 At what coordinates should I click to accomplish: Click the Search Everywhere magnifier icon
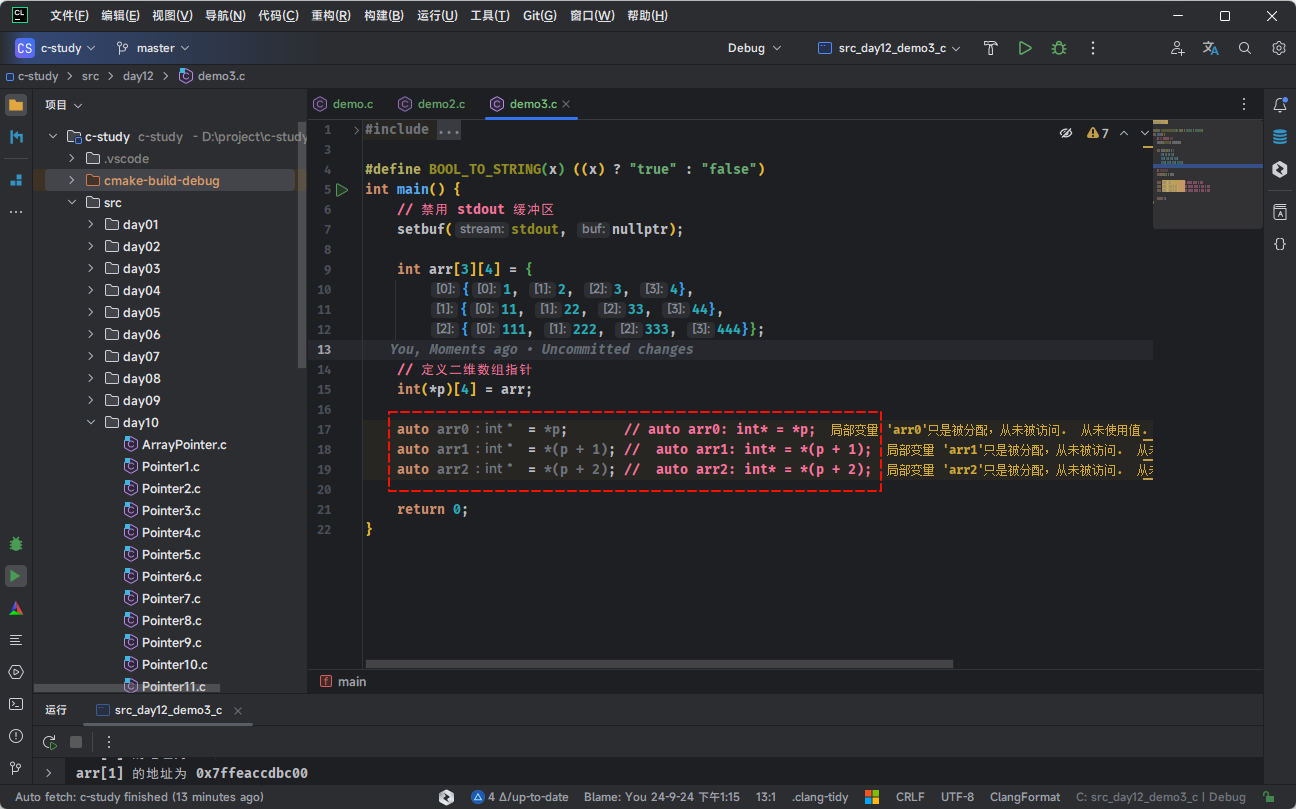click(x=1245, y=48)
